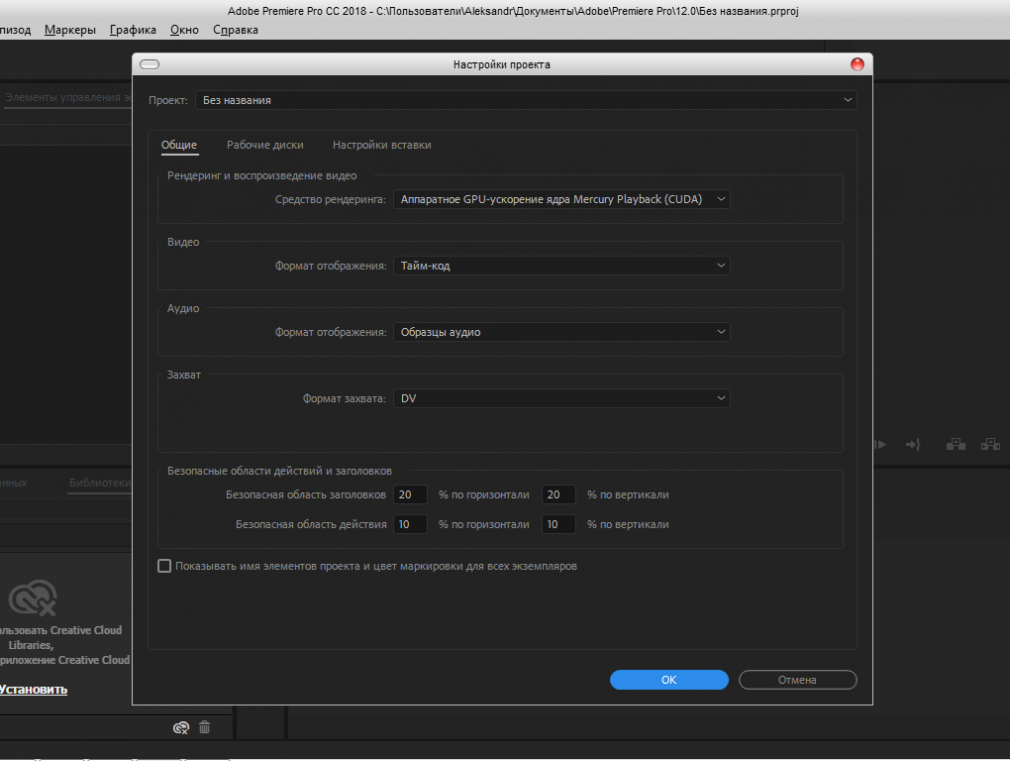Screen dimensions: 1010x761
Task: Click the pill button on dialog title bar
Action: (149, 64)
